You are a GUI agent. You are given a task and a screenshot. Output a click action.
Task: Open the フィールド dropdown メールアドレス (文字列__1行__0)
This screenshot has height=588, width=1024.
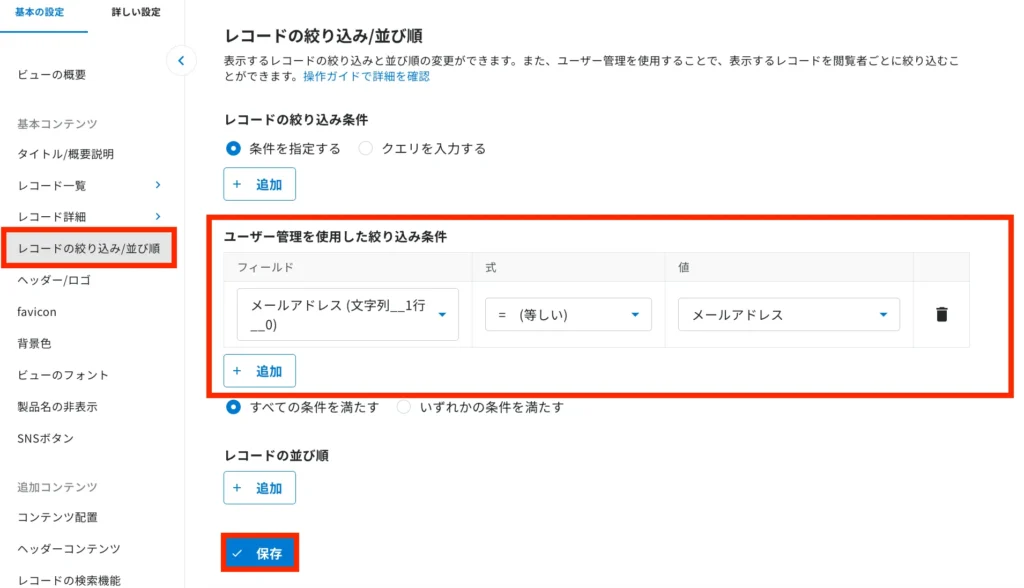pos(347,314)
